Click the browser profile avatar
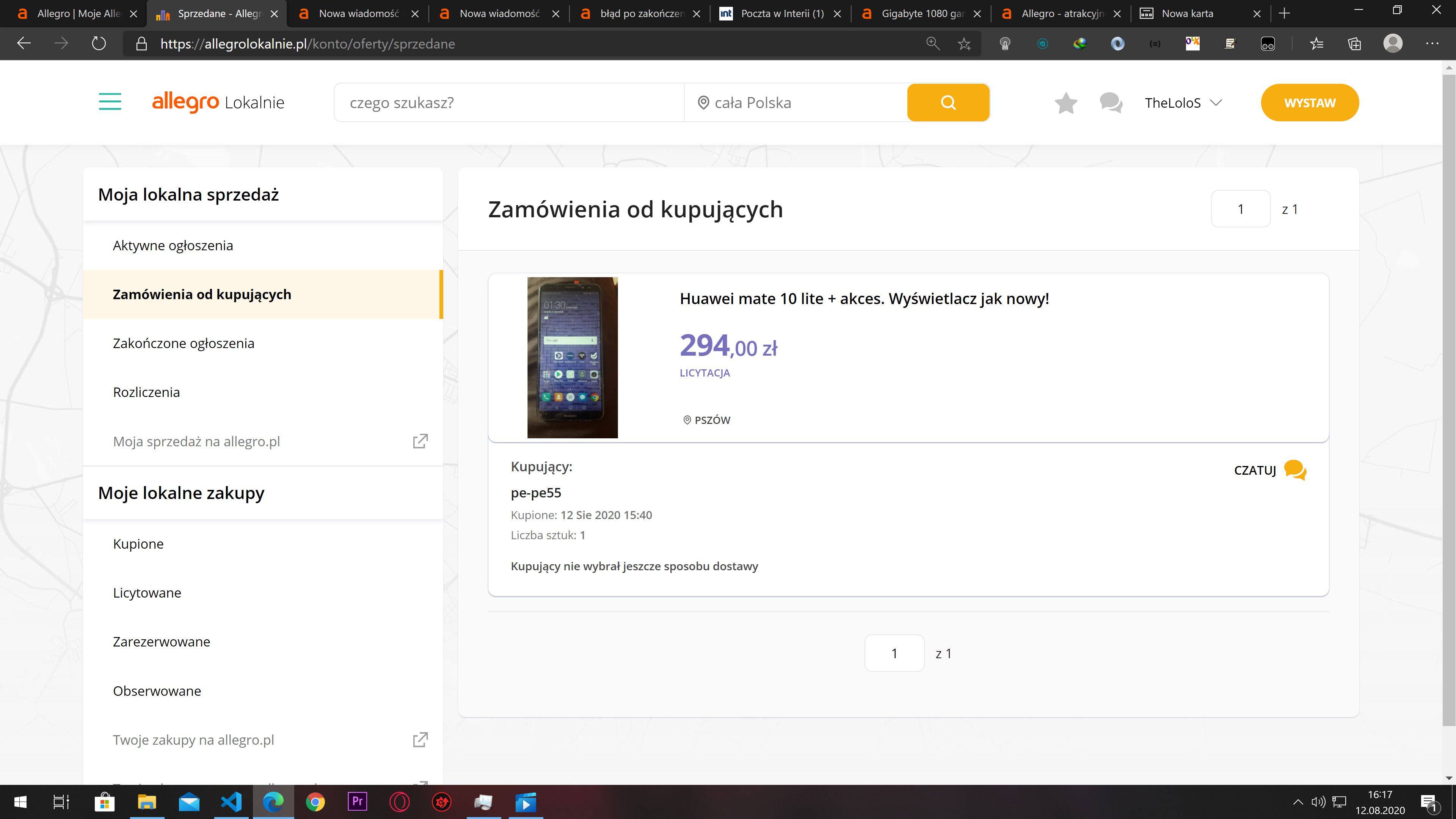 [x=1393, y=44]
